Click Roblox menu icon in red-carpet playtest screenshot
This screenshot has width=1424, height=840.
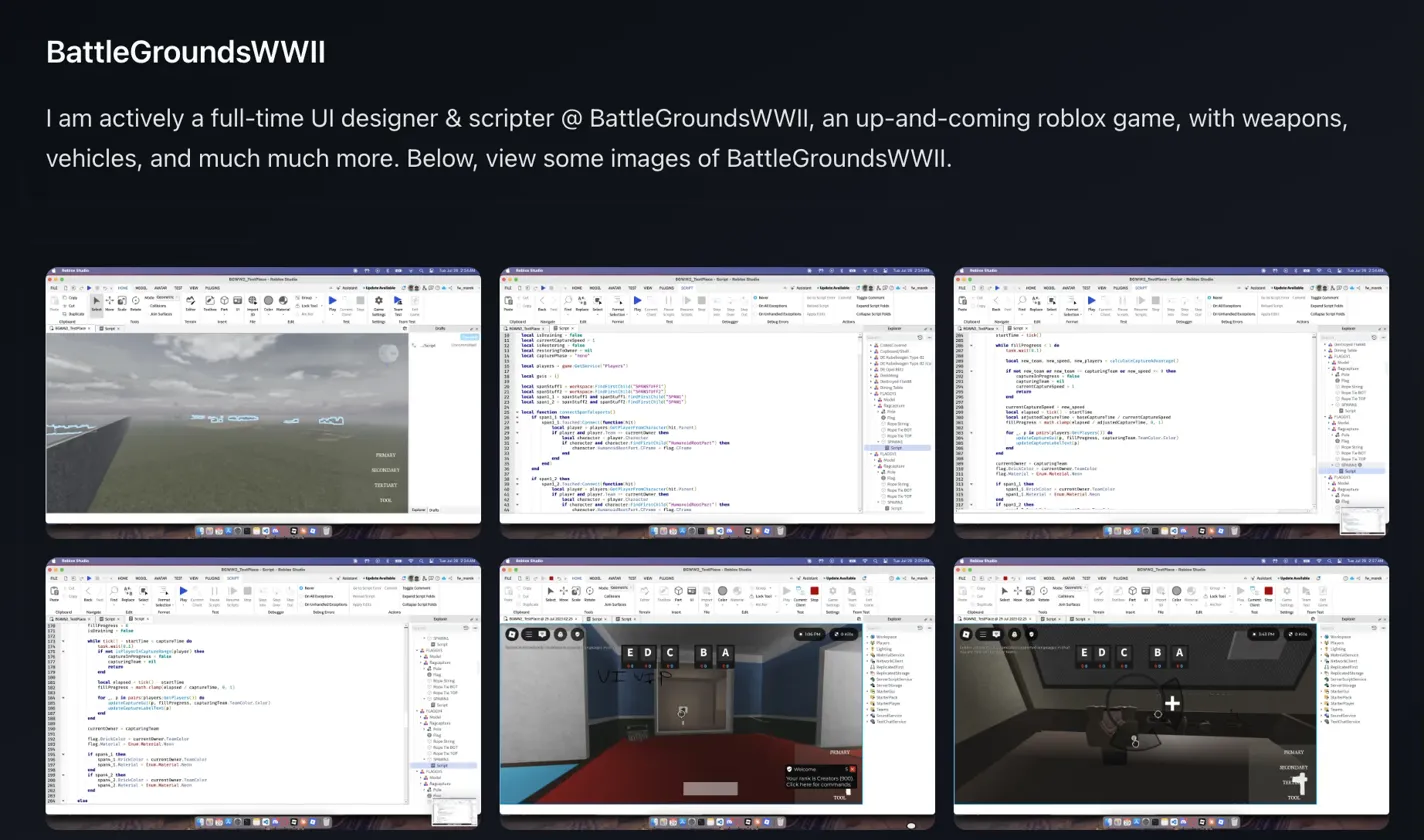(x=511, y=634)
